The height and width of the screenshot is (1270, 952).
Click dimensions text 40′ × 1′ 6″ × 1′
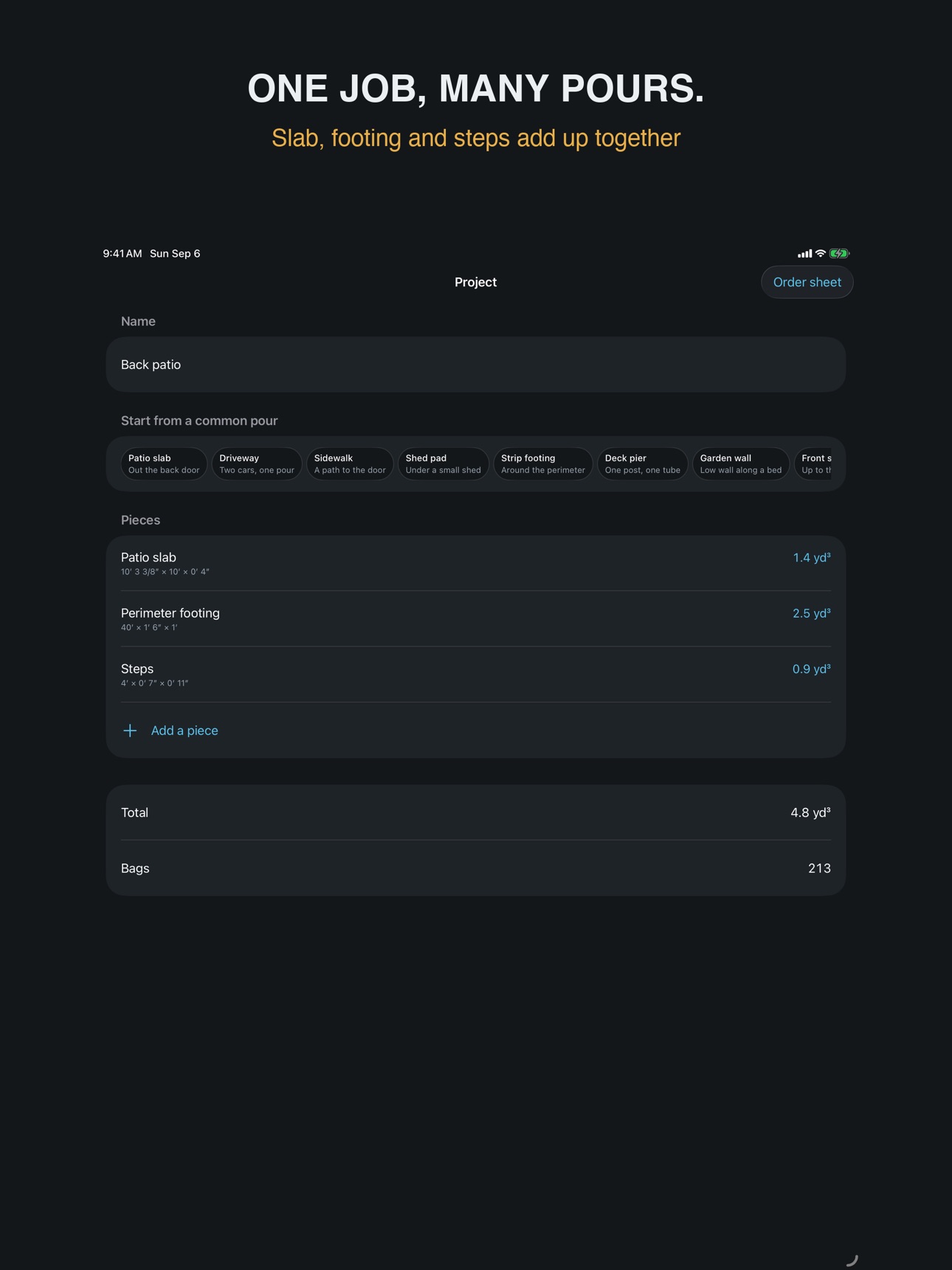[x=149, y=628]
